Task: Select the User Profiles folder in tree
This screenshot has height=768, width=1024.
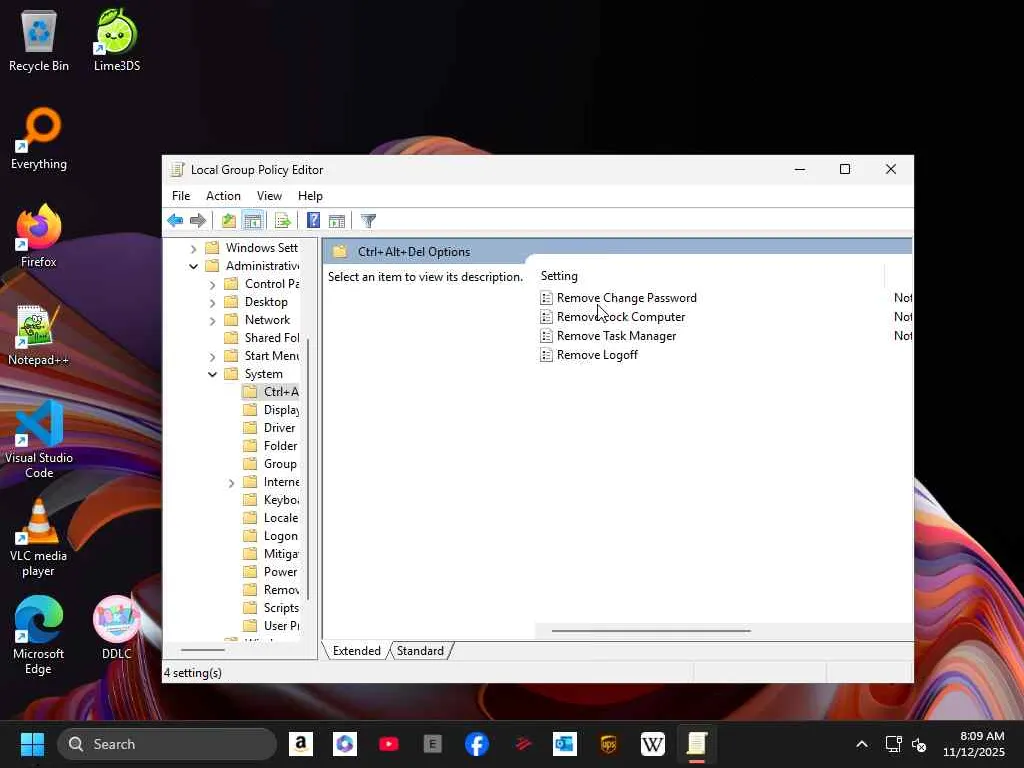Action: point(270,626)
